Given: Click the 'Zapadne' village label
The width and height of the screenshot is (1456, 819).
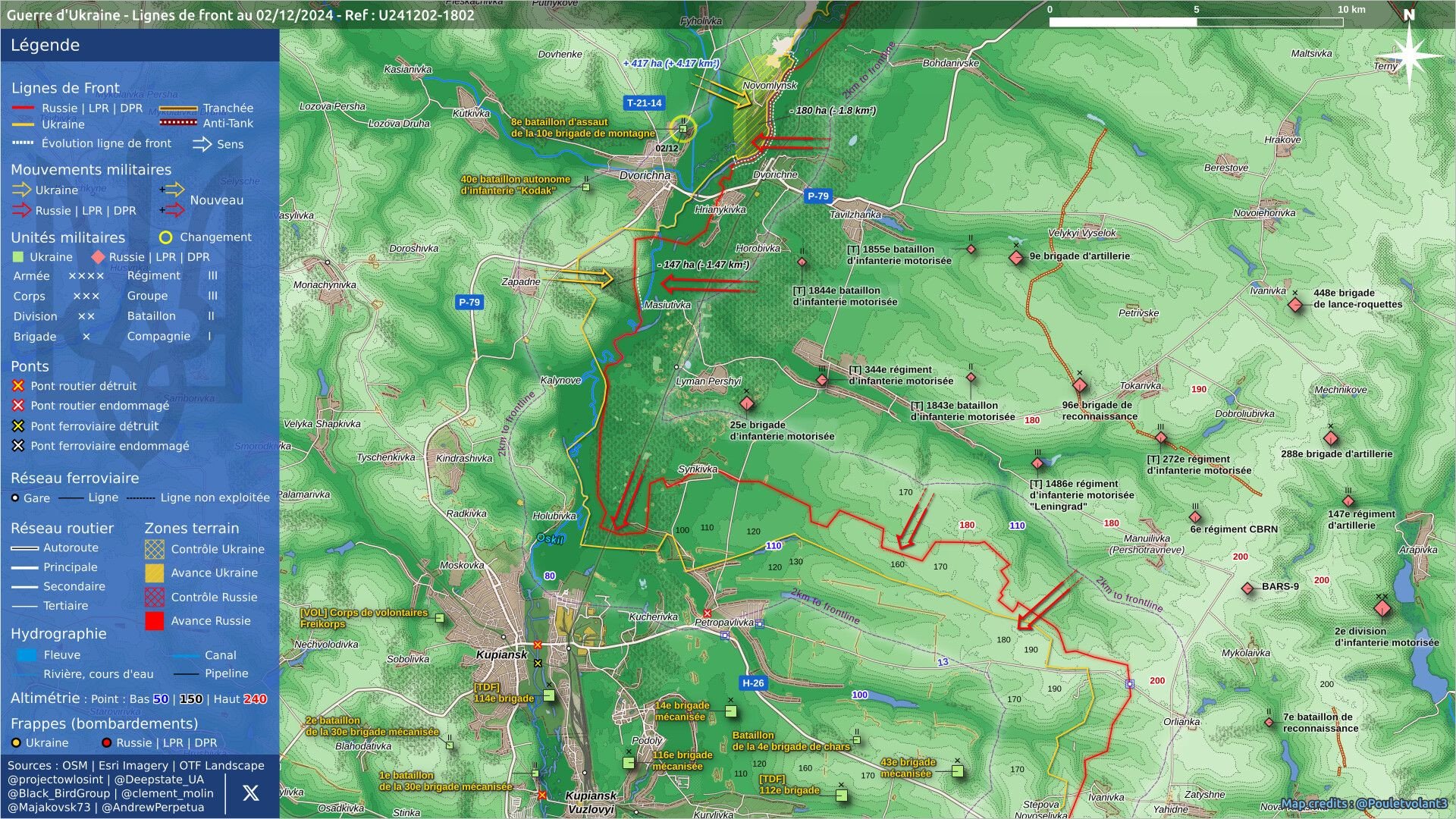Looking at the screenshot, I should 521,282.
